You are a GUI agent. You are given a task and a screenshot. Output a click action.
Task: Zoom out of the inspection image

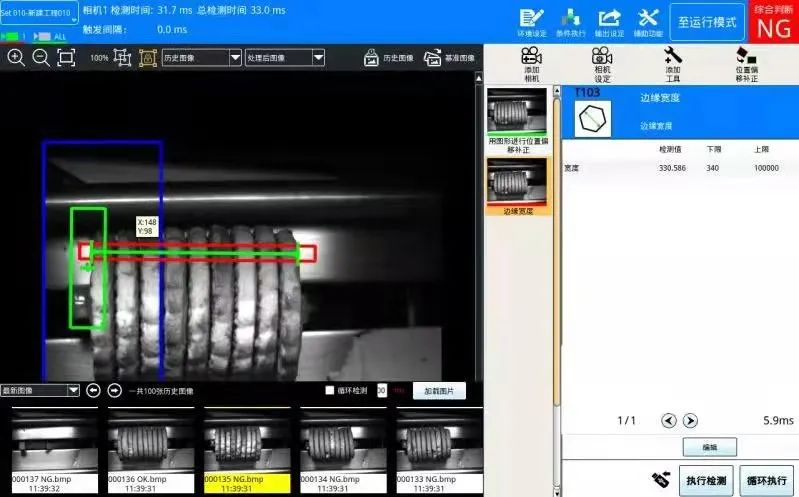(41, 58)
